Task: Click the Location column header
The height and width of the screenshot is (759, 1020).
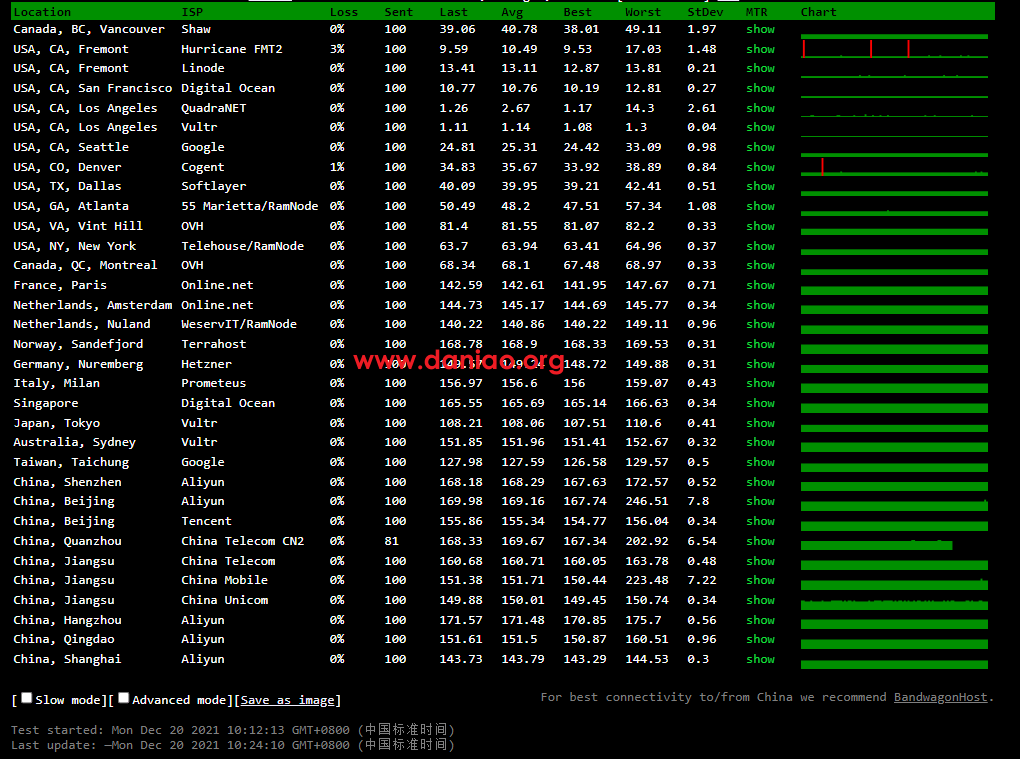Action: point(42,12)
